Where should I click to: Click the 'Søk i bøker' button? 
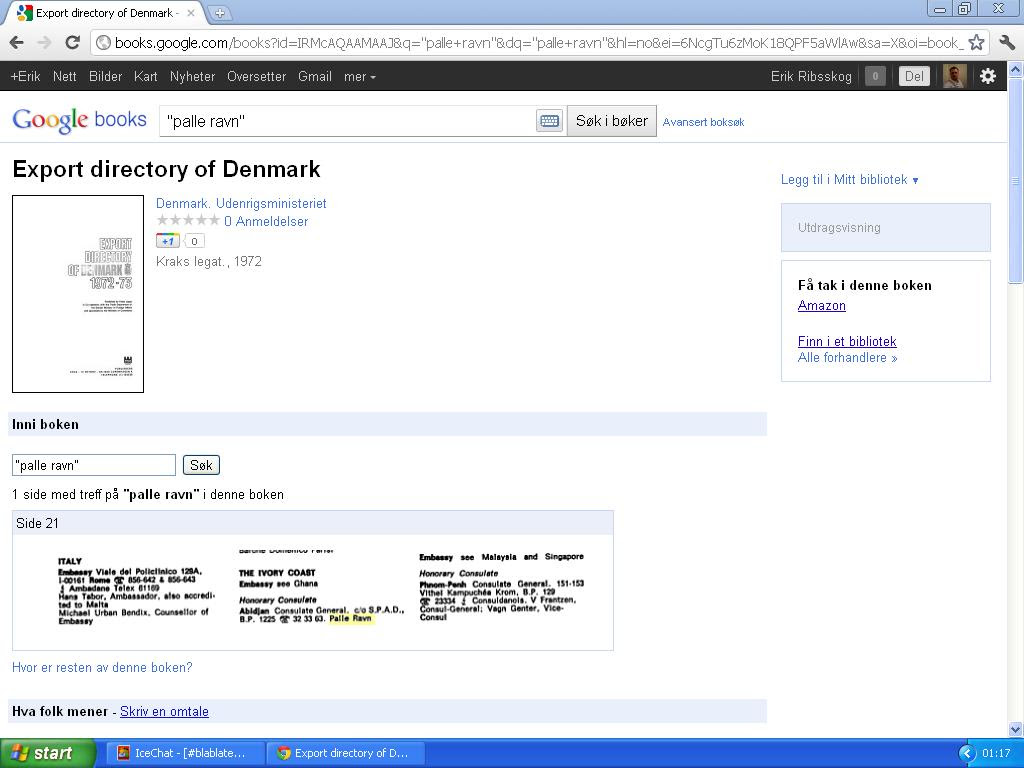tap(611, 121)
